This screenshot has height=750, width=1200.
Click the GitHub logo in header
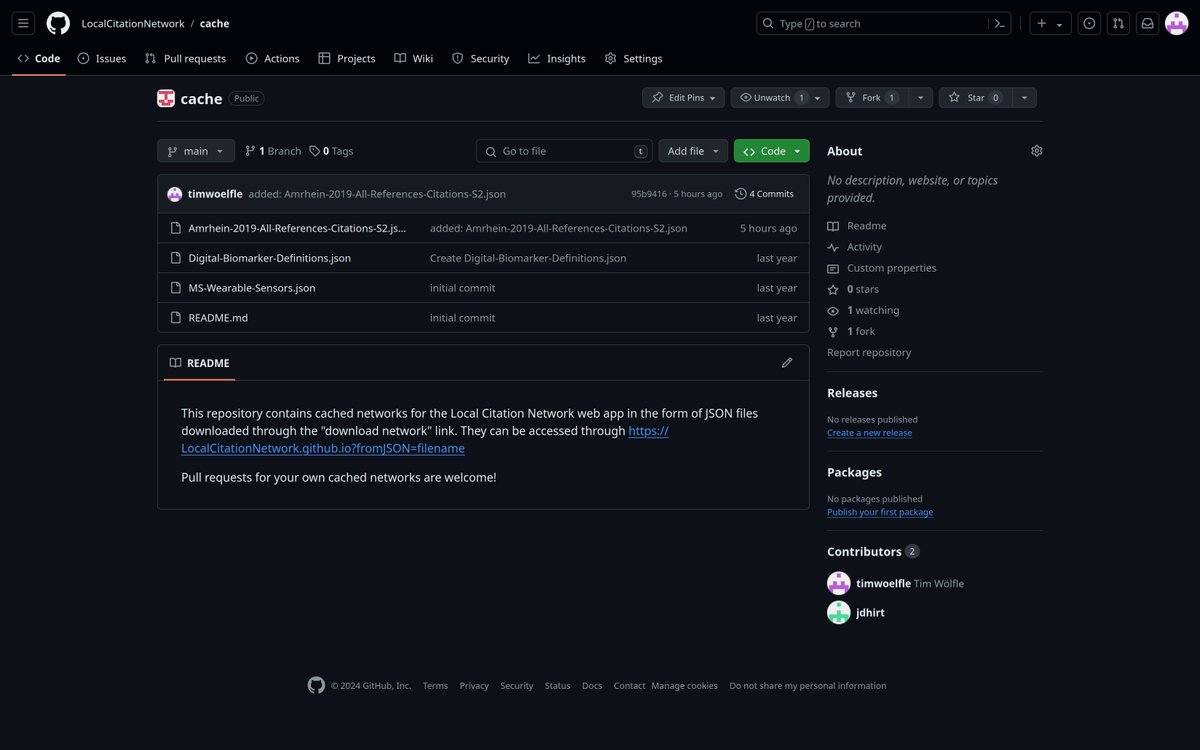(58, 23)
